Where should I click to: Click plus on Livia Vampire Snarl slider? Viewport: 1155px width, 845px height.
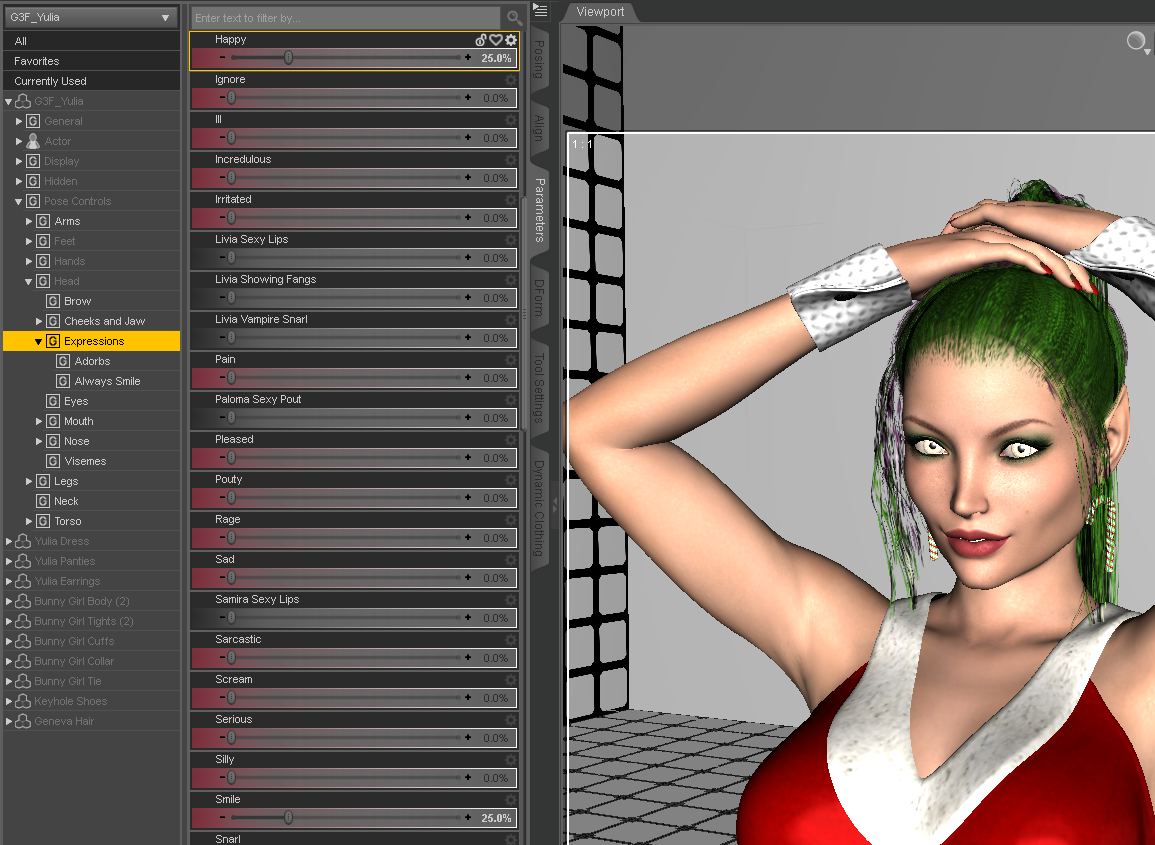[468, 337]
